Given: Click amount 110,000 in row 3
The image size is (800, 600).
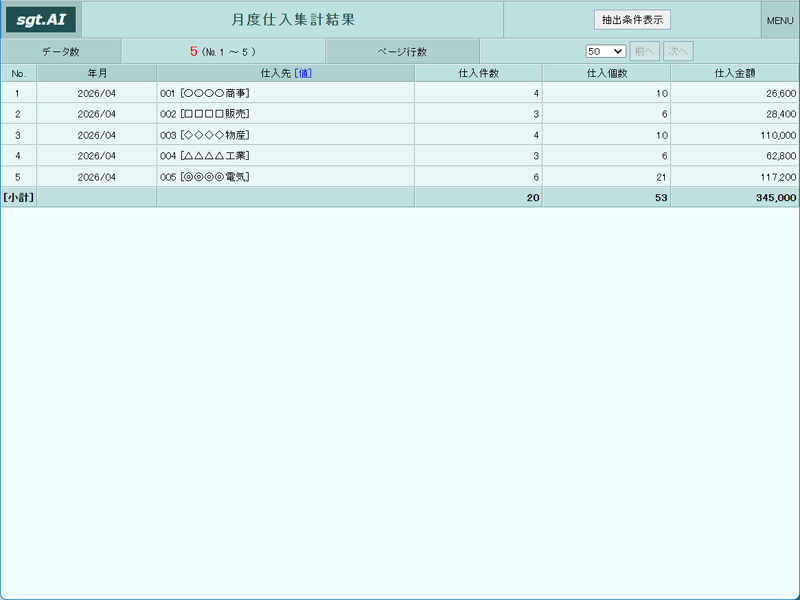Looking at the screenshot, I should 778,135.
